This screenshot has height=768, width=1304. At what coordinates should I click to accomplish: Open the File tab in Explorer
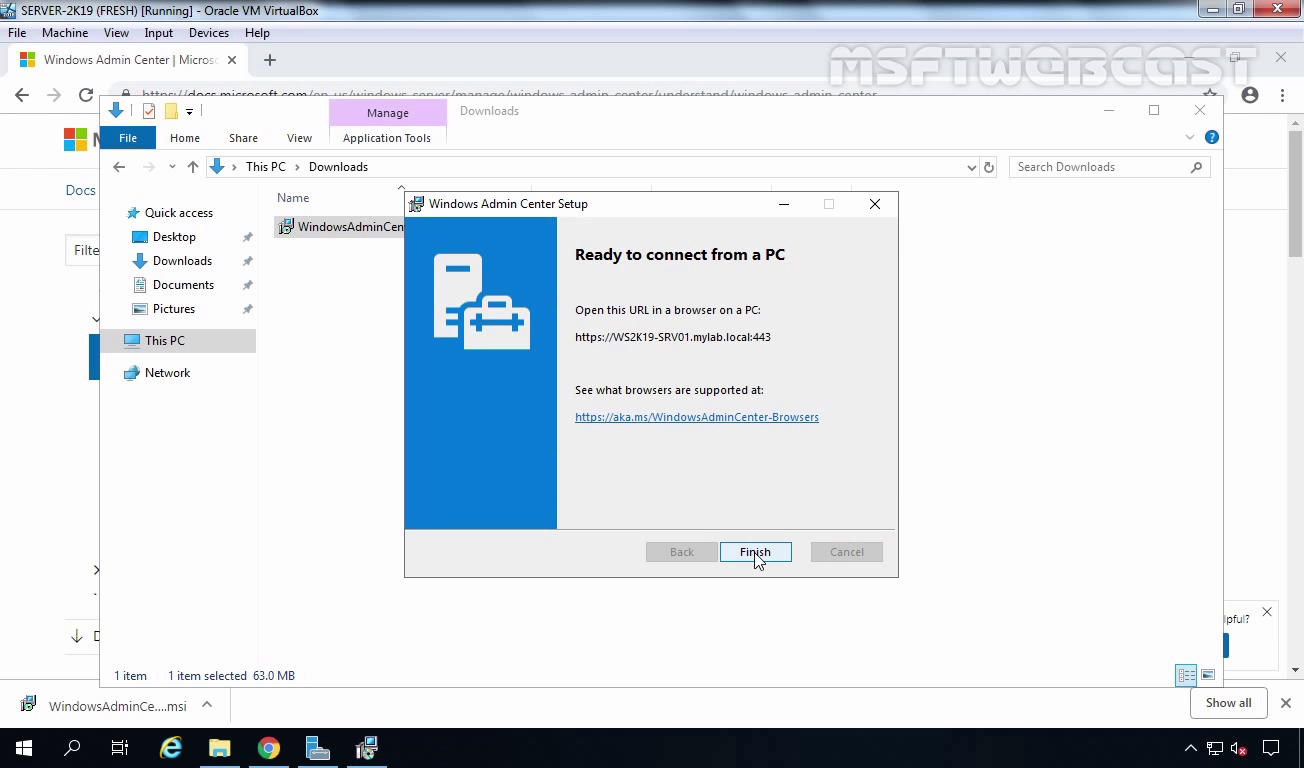click(x=128, y=138)
